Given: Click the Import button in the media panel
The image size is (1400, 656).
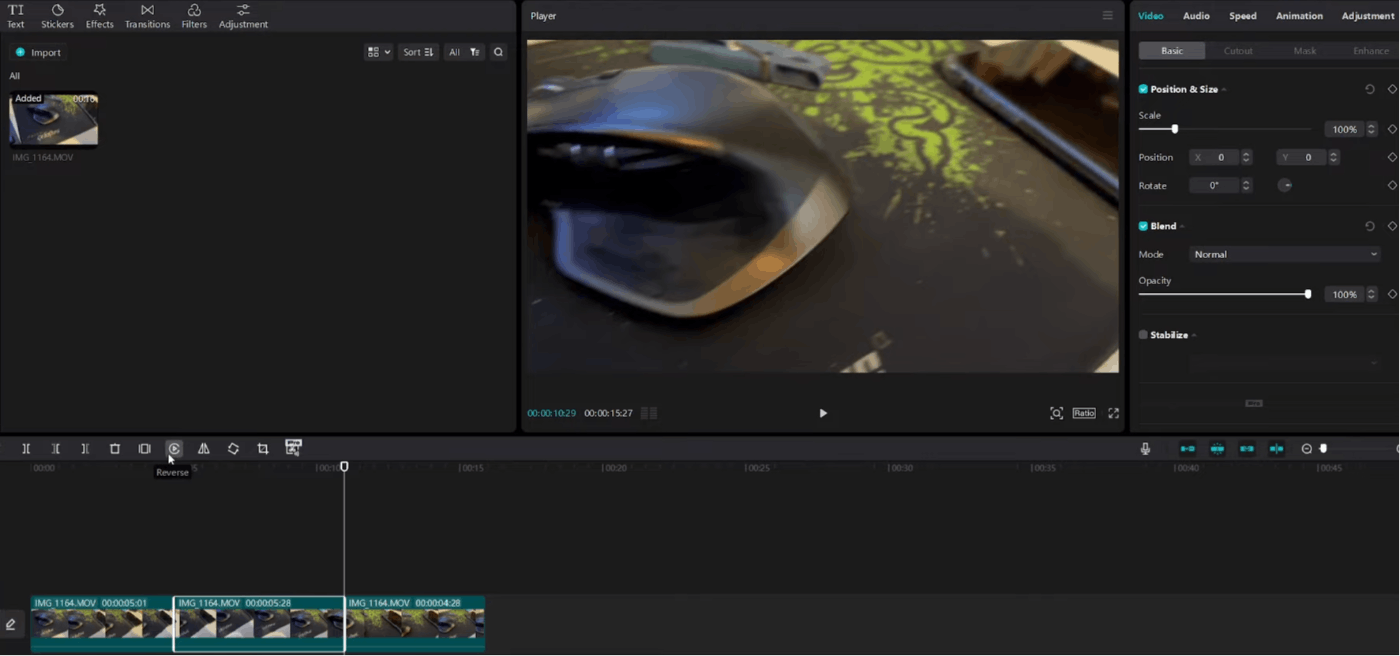Looking at the screenshot, I should [x=37, y=51].
